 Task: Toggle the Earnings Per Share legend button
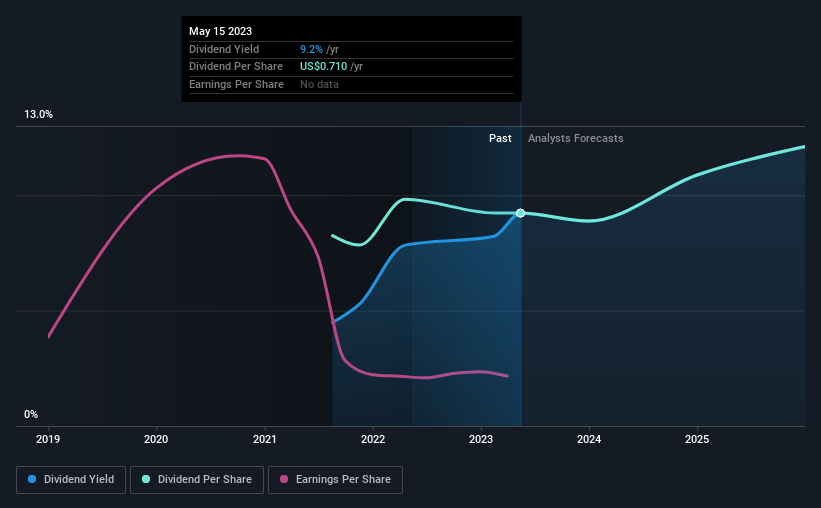click(x=335, y=480)
